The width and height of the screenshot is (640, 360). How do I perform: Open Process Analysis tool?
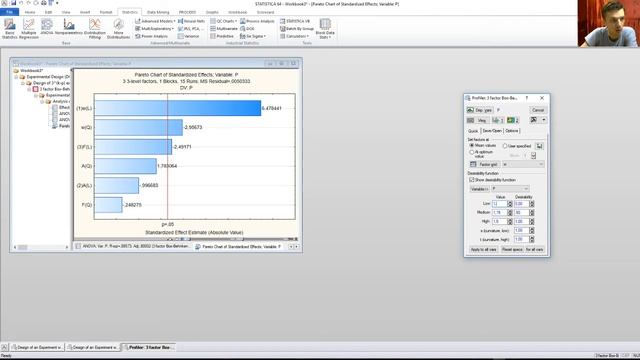(258, 21)
